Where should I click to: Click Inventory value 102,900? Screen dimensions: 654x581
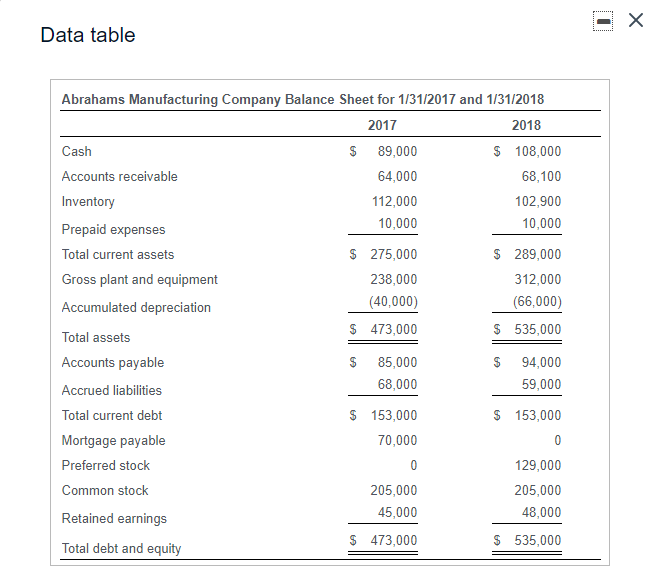[538, 201]
